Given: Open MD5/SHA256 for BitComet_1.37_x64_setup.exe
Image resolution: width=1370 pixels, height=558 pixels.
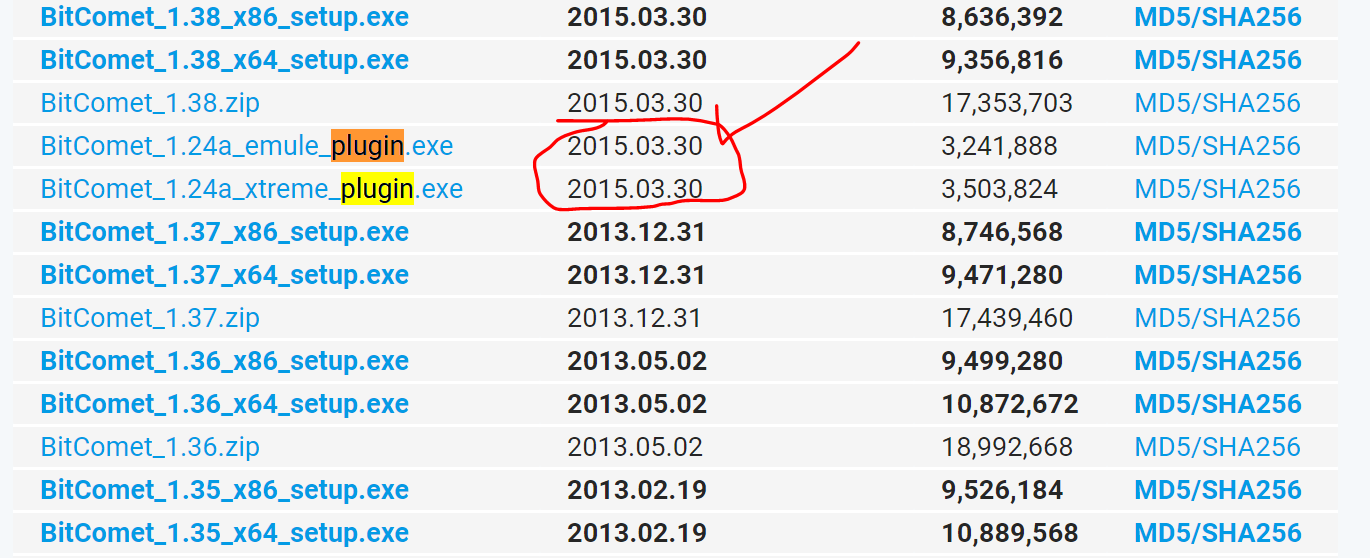Looking at the screenshot, I should [1218, 275].
